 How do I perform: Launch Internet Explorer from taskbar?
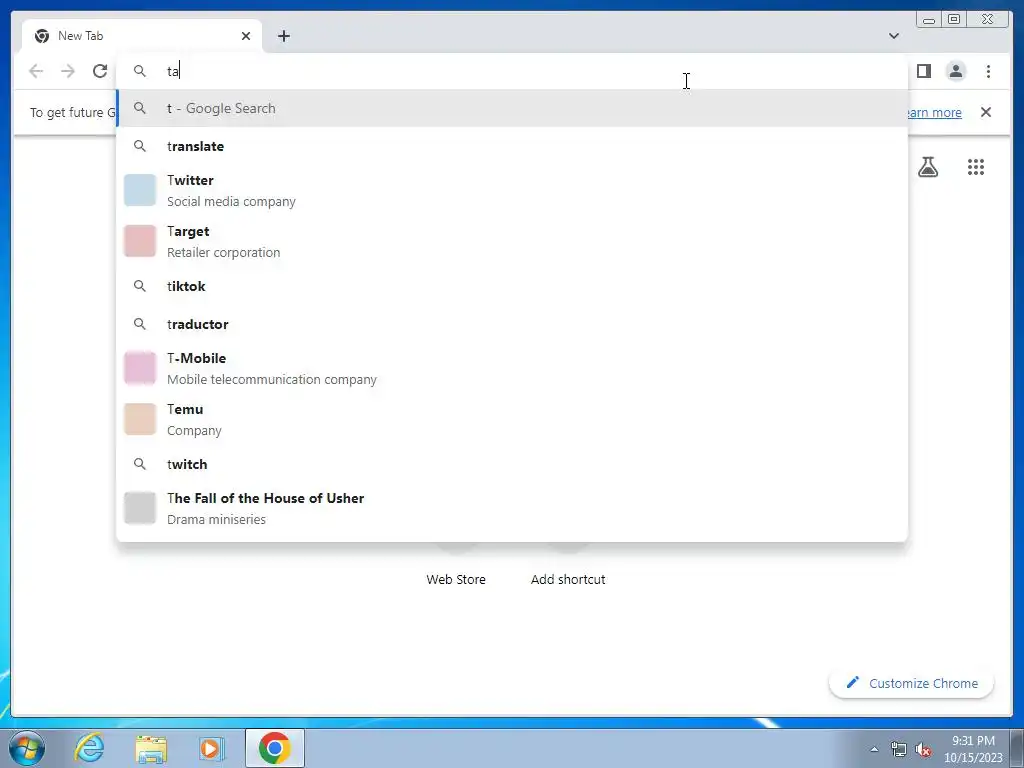[89, 748]
